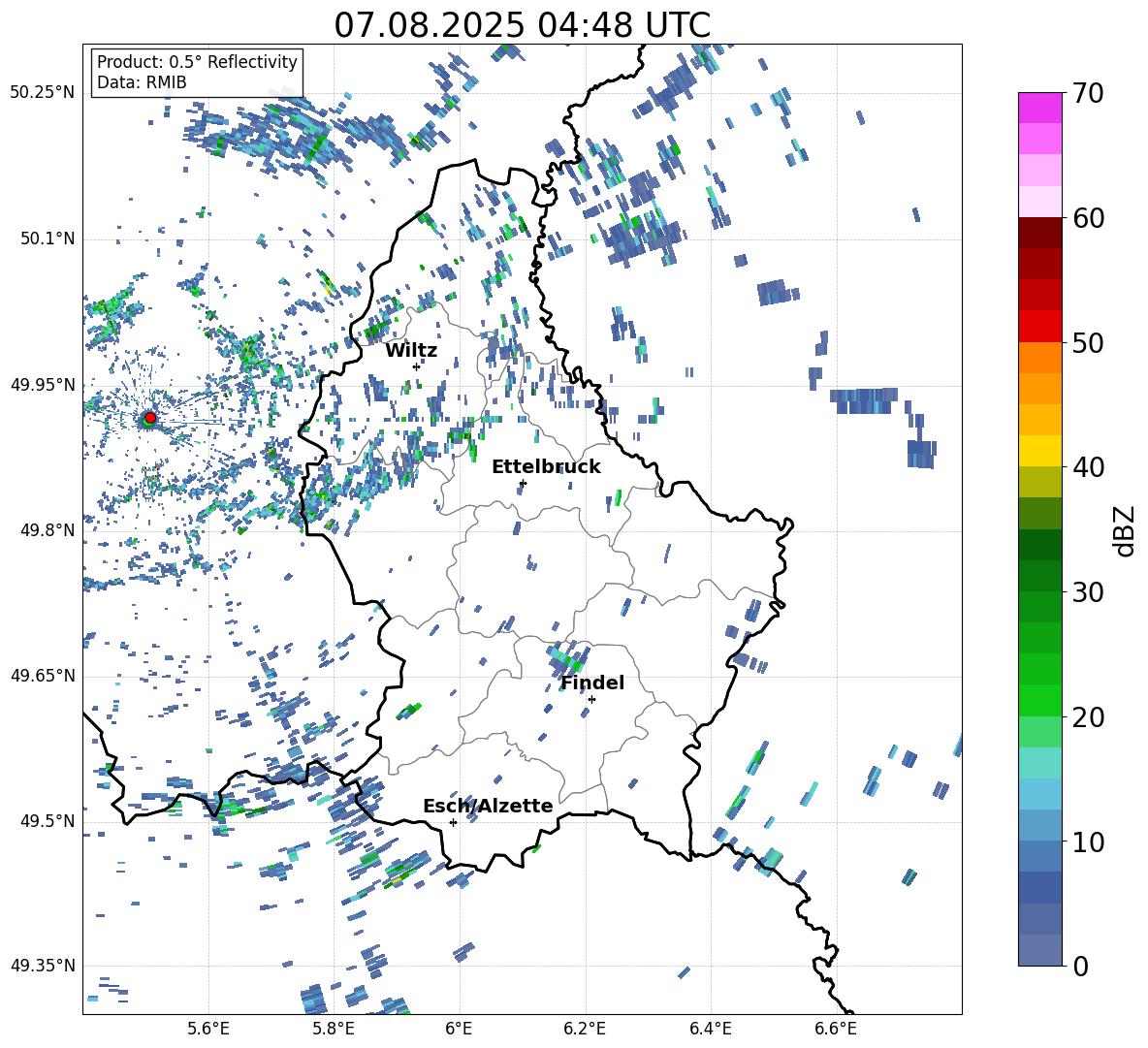Click the 50.25°N latitude label

(43, 93)
